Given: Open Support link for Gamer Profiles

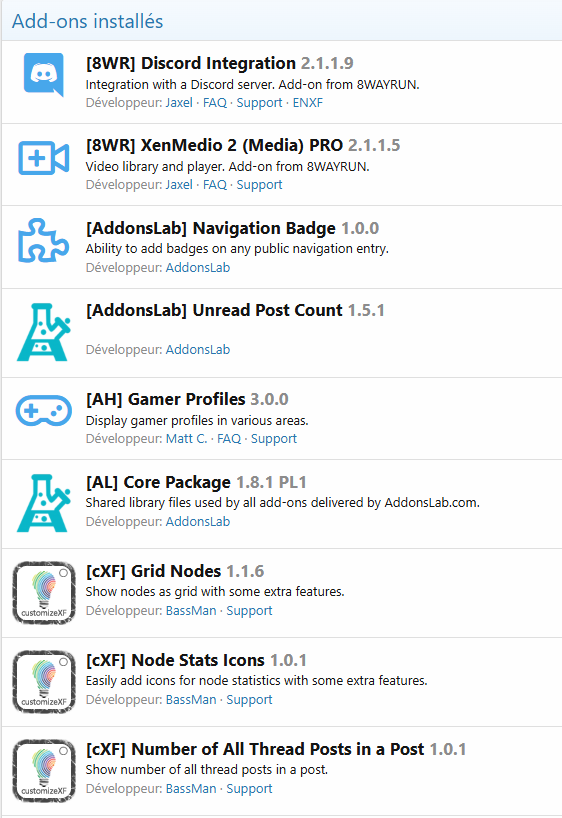Looking at the screenshot, I should (x=273, y=439).
